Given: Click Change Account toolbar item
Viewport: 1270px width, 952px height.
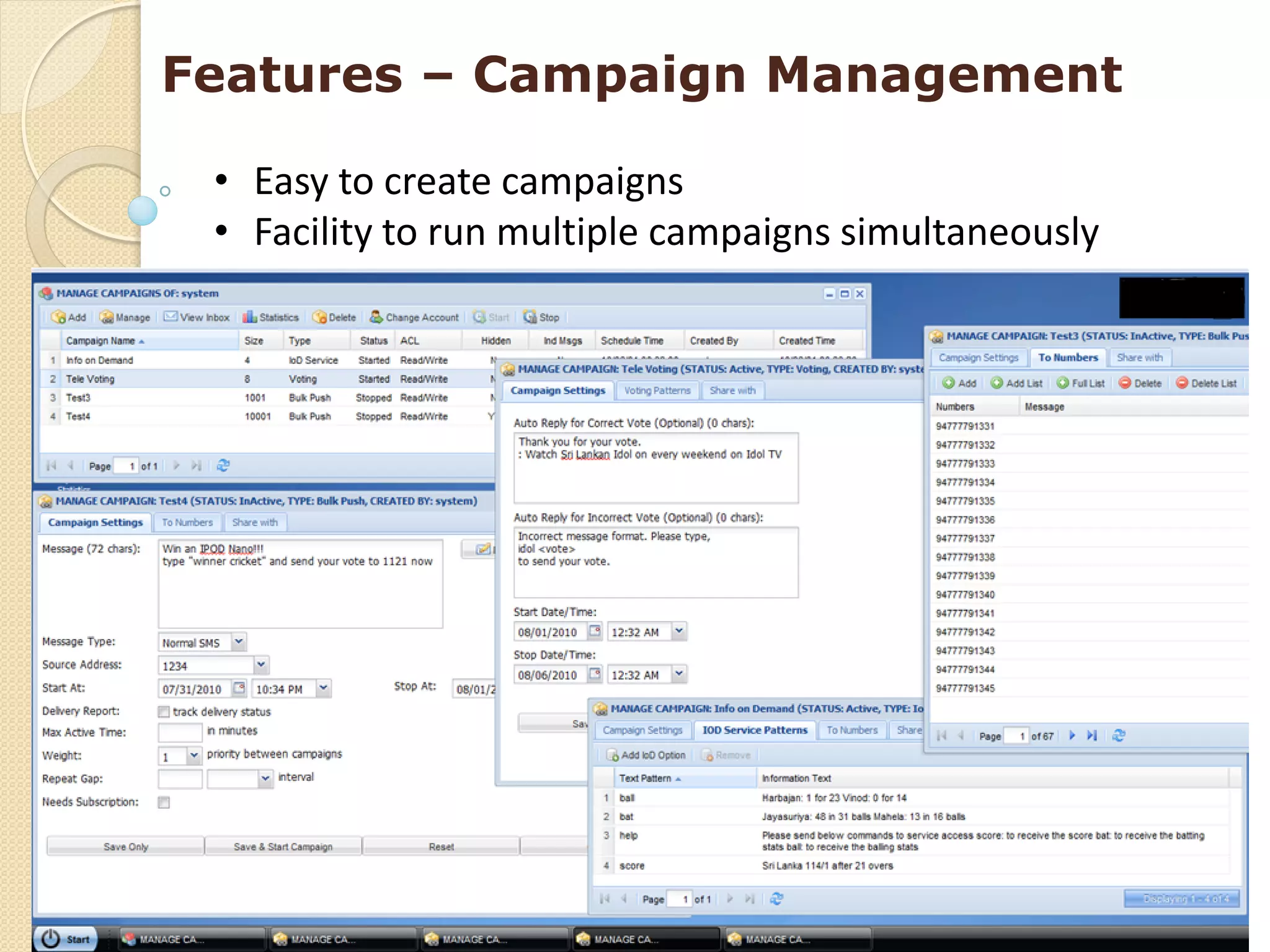Looking at the screenshot, I should pyautogui.click(x=414, y=317).
